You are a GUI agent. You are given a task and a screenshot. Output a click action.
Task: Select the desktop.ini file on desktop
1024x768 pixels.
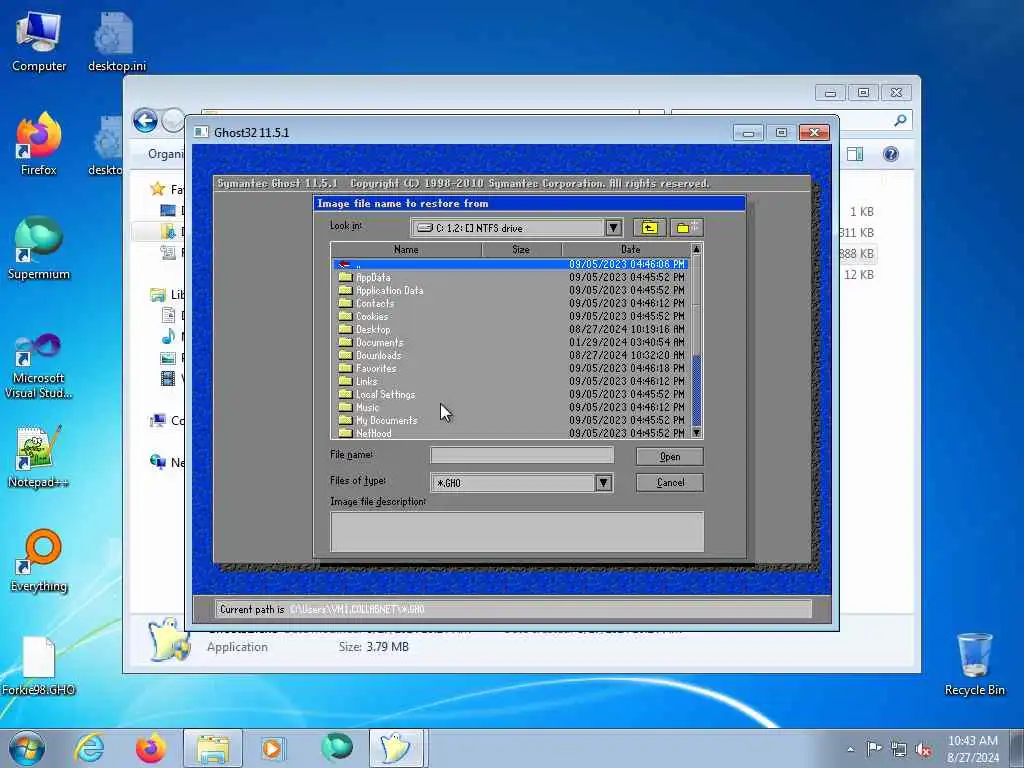pos(116,42)
